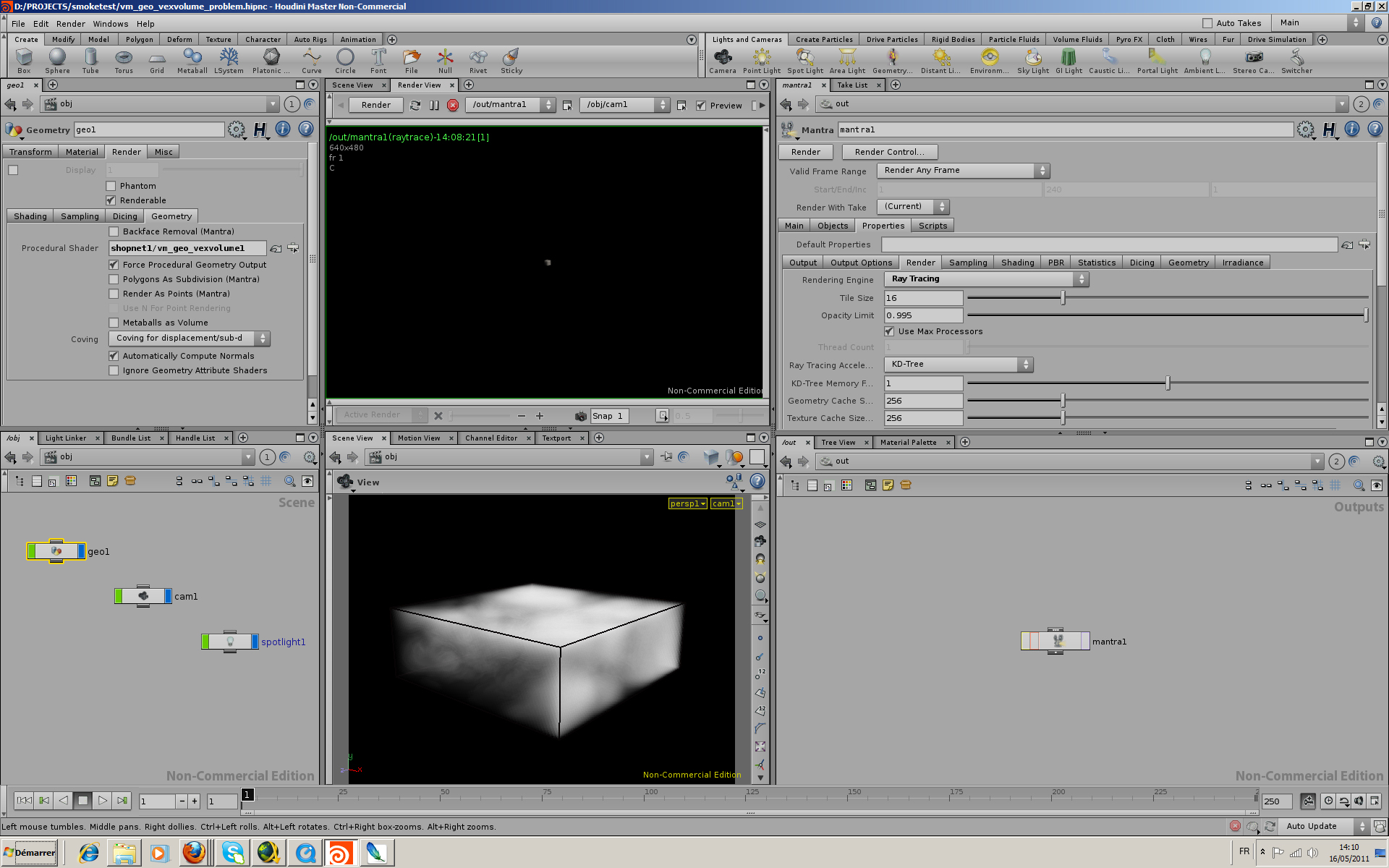Enable Backface Removal (Mantra)

click(114, 231)
